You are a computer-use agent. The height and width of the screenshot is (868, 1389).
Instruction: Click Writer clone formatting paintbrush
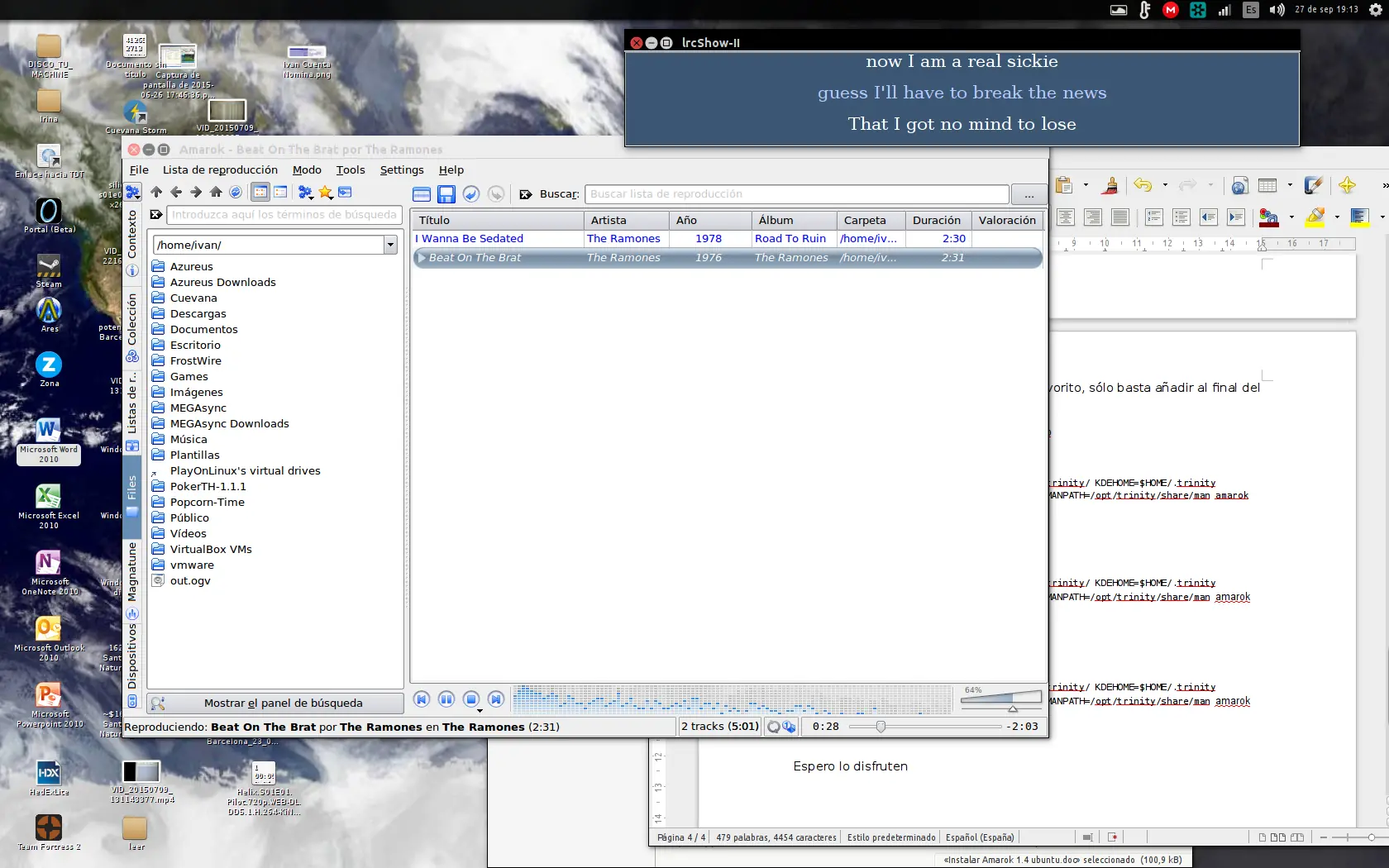[x=1110, y=185]
